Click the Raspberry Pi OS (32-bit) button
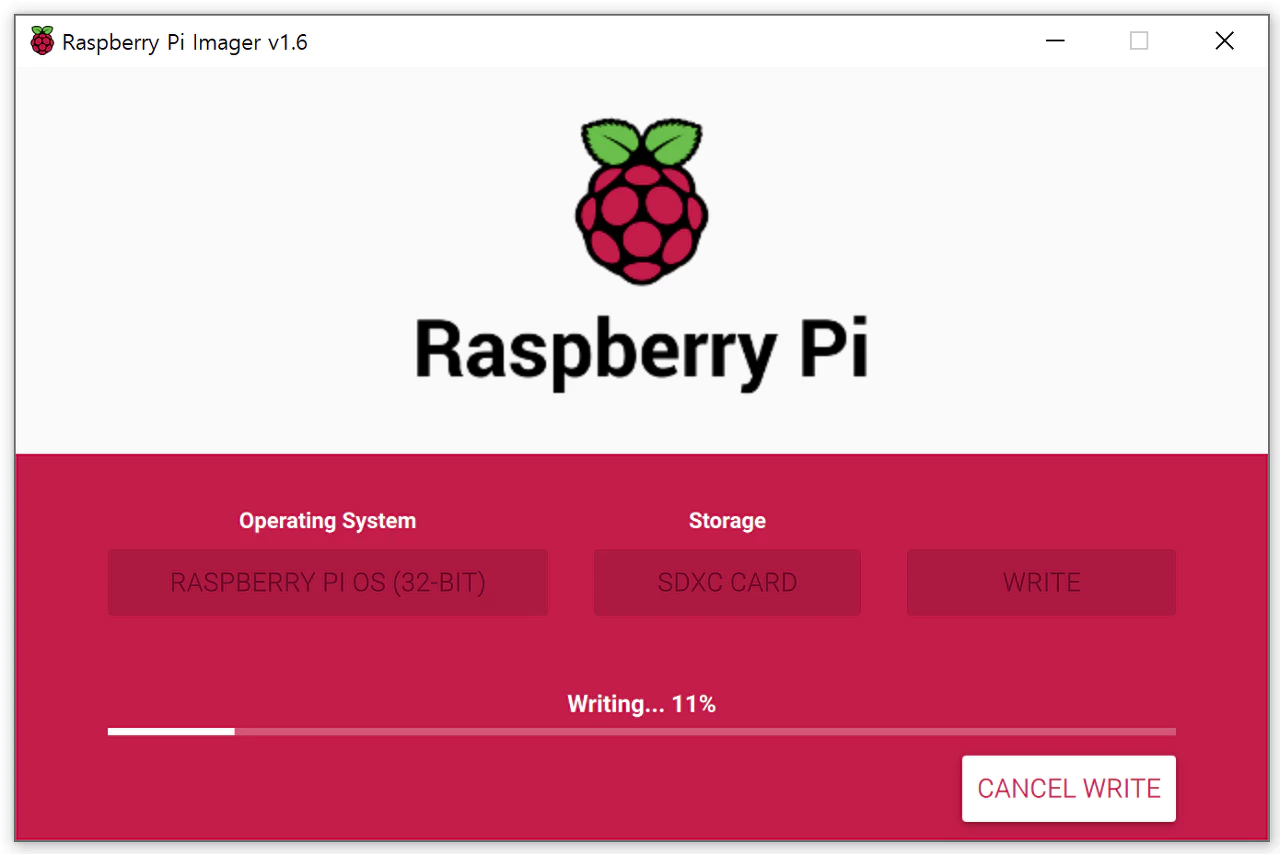The height and width of the screenshot is (854, 1280). click(328, 582)
